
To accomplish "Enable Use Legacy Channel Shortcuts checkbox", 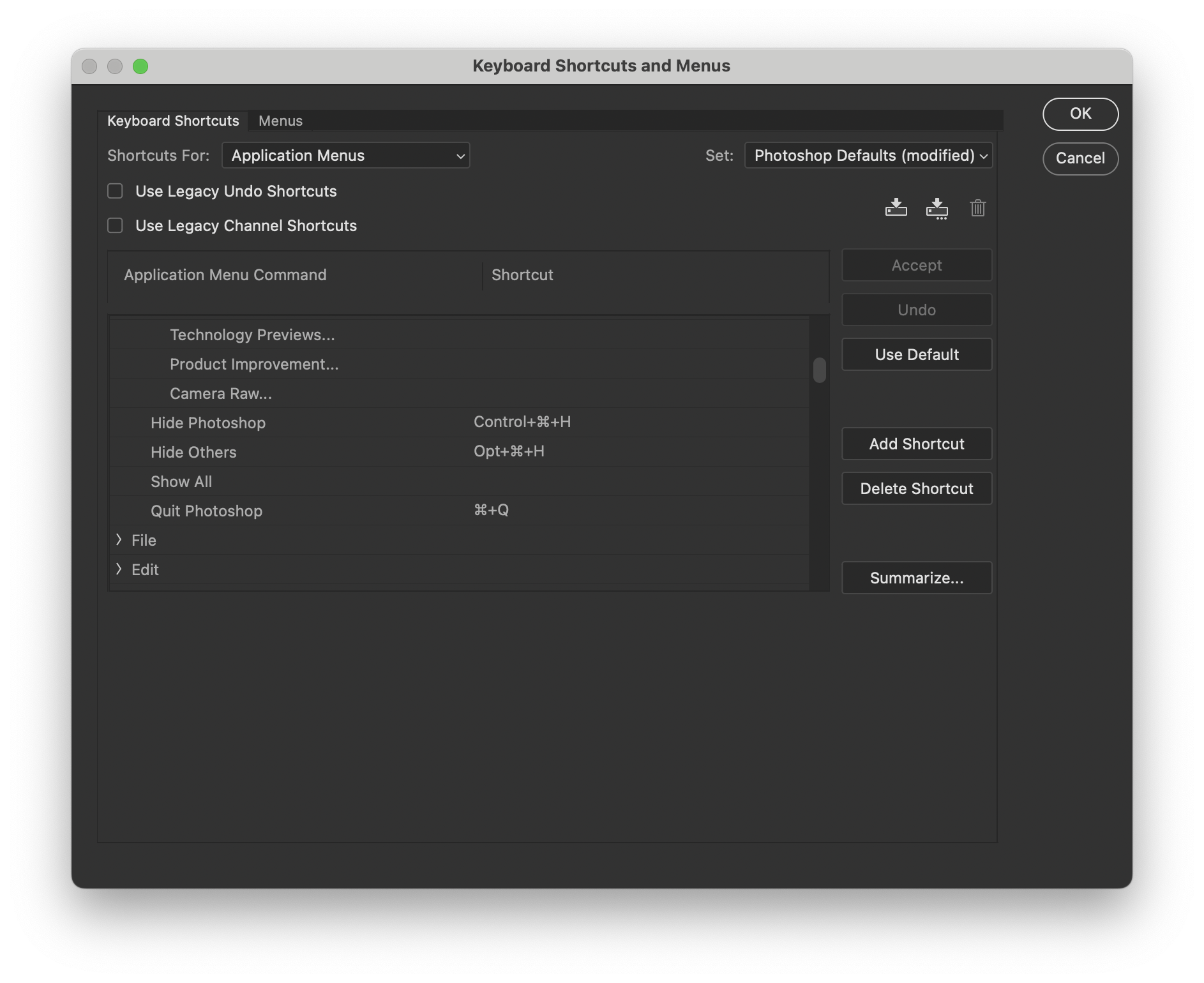I will point(115,225).
